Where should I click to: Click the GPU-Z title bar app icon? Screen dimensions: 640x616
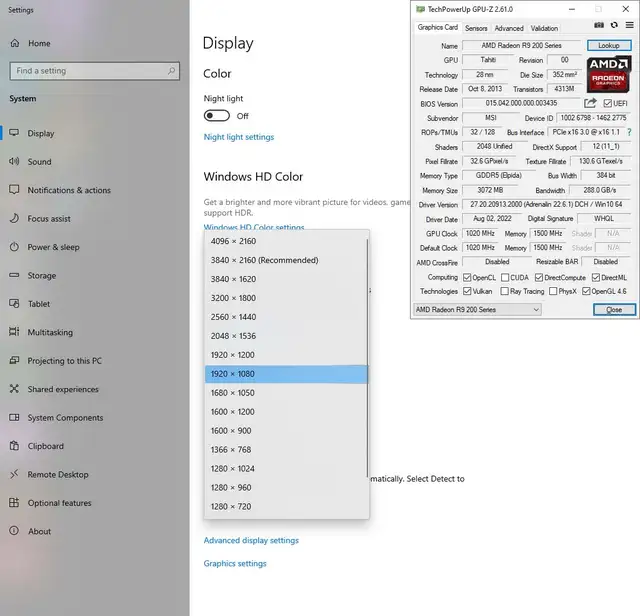click(420, 9)
